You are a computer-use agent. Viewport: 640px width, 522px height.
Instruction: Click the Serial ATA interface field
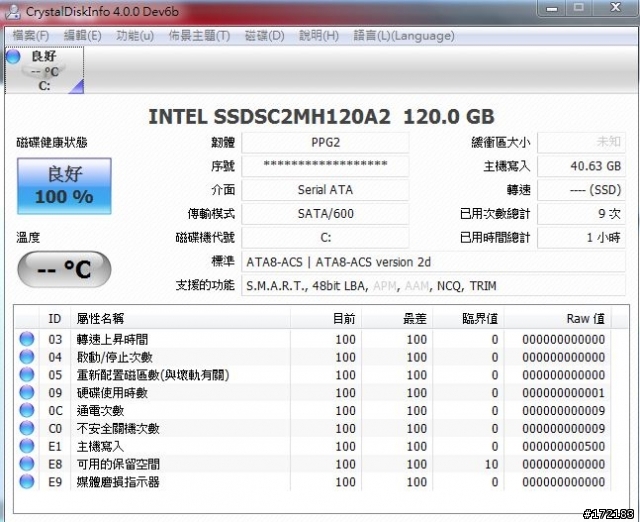[325, 190]
